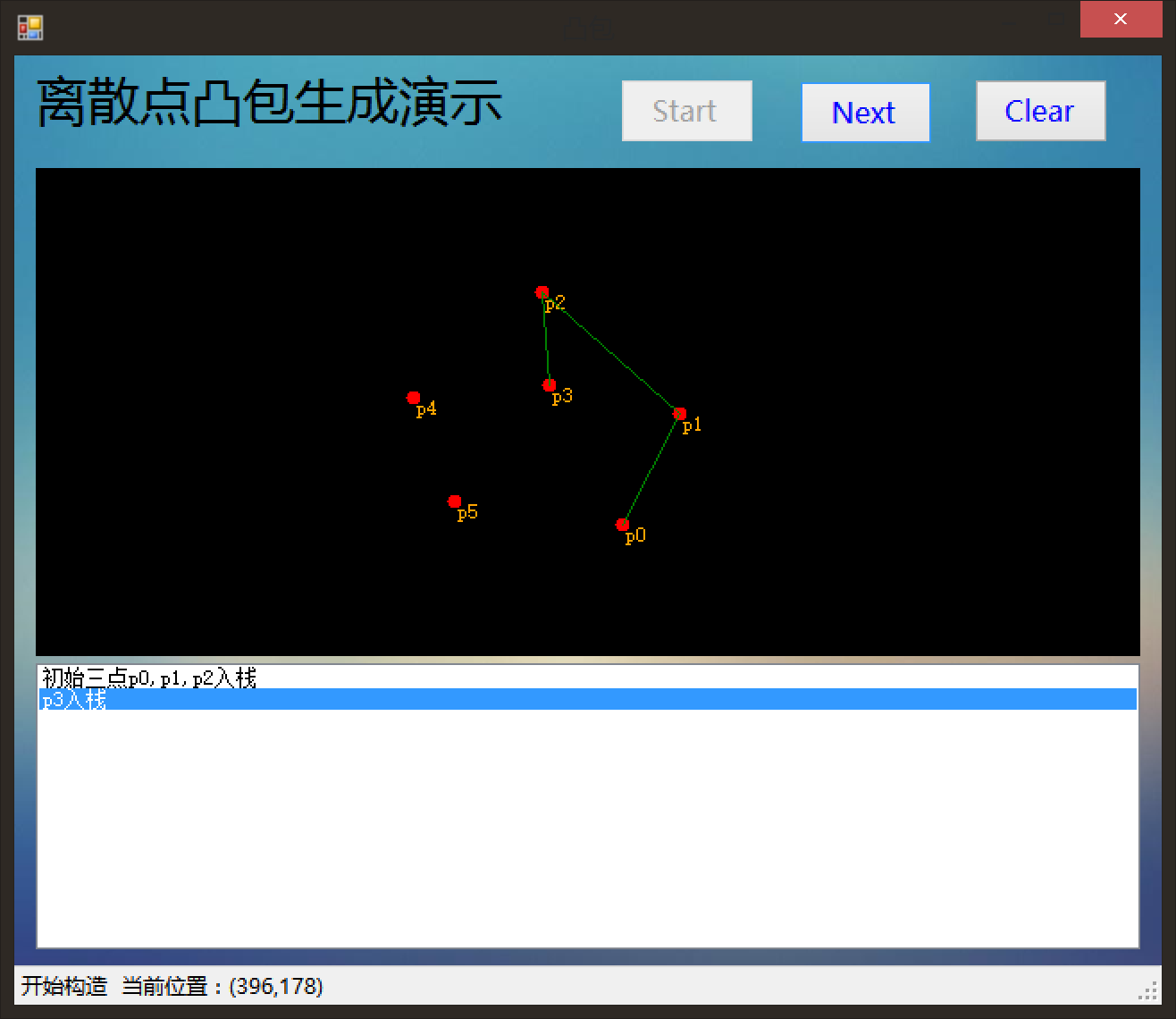Click the Clear button
Image resolution: width=1176 pixels, height=1019 pixels.
(x=1040, y=111)
